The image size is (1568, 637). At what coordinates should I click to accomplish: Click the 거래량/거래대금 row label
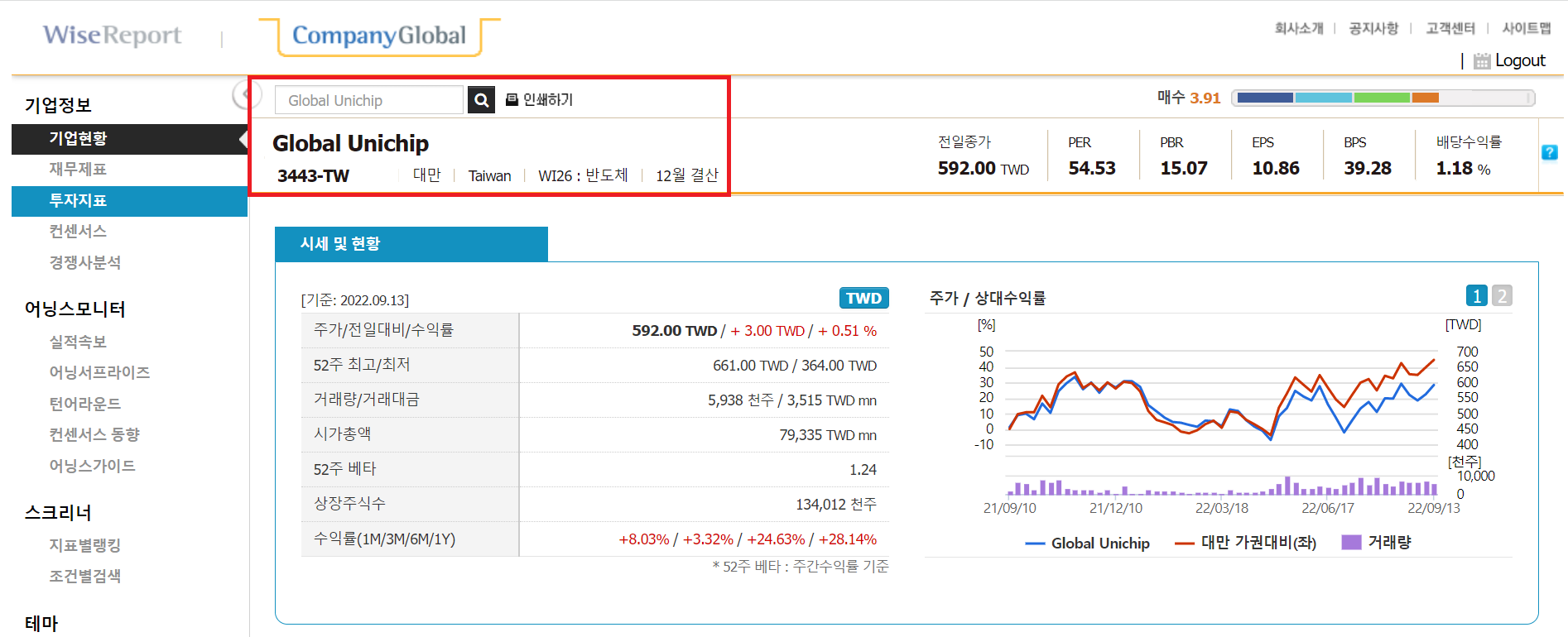pos(367,400)
